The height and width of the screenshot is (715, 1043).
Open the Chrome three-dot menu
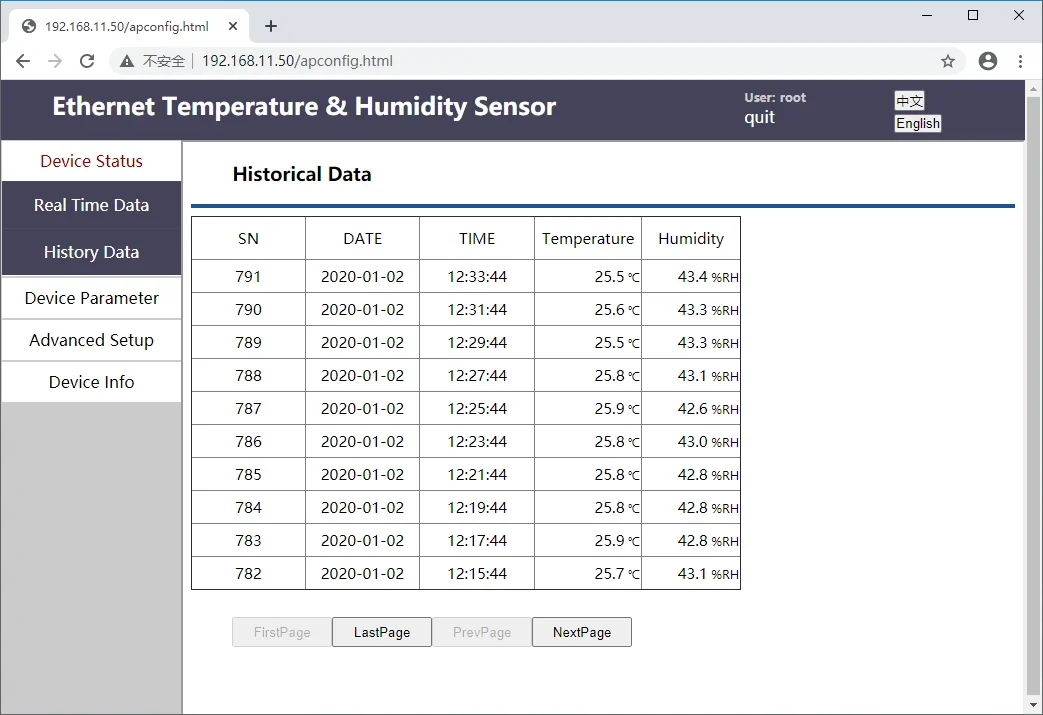(1020, 61)
